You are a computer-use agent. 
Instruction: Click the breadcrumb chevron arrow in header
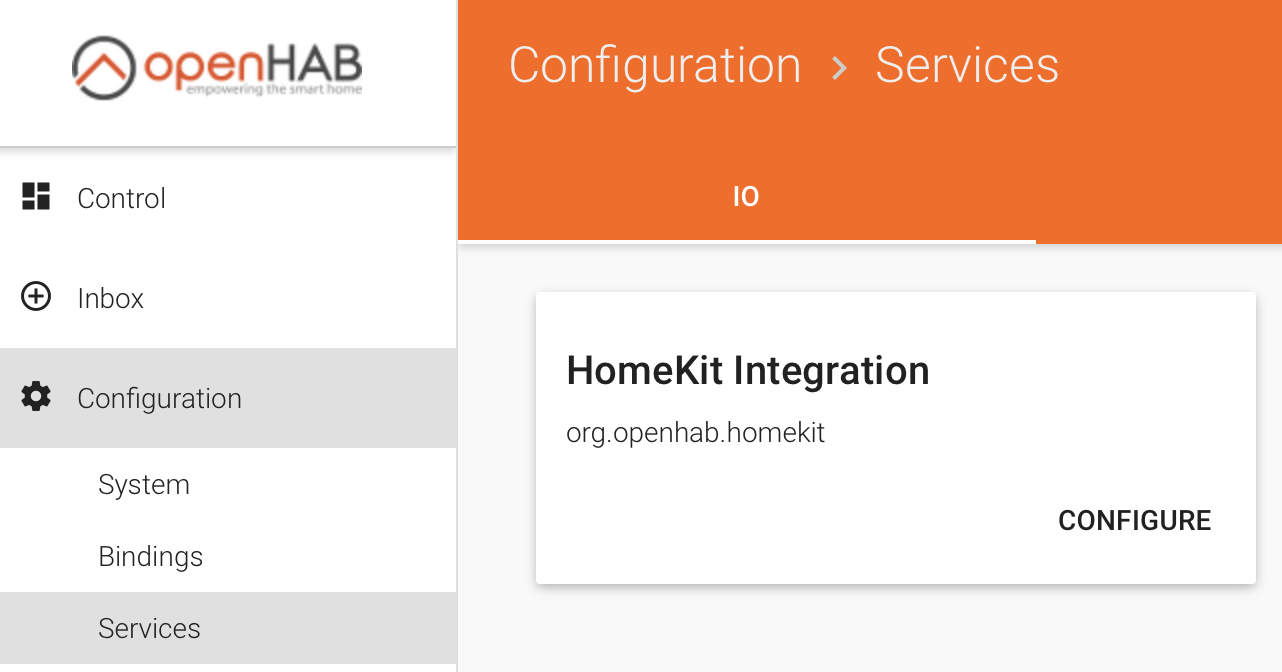point(839,68)
